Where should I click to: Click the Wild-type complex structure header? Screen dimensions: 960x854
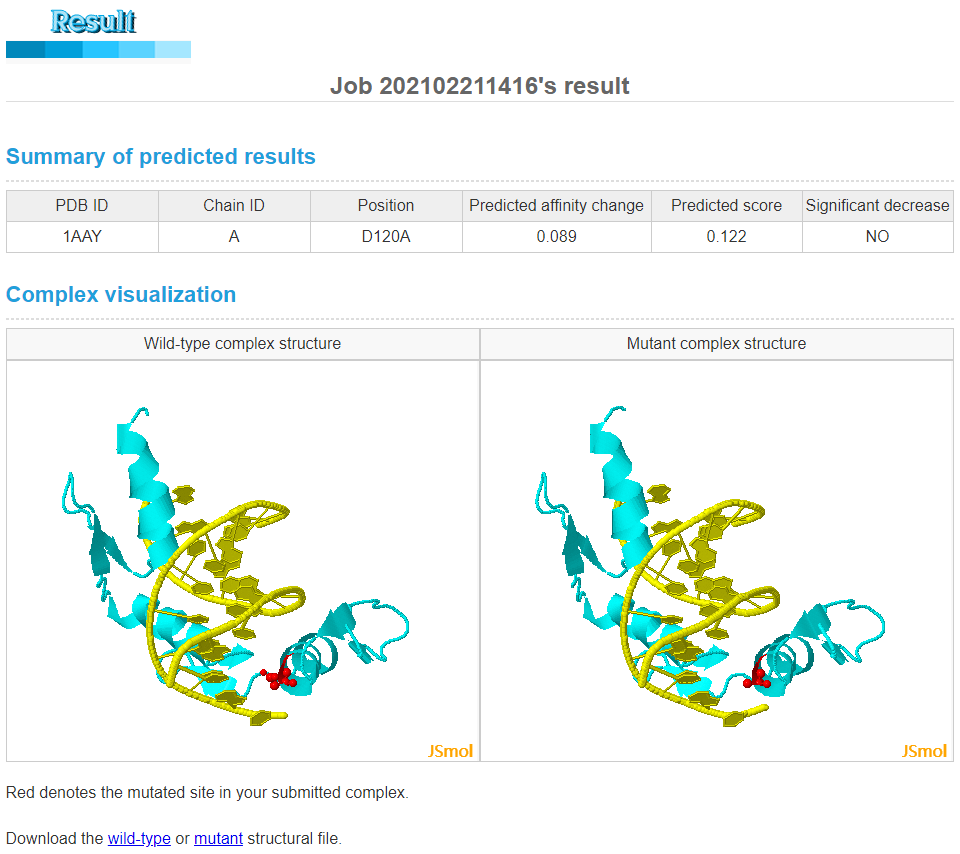[242, 343]
